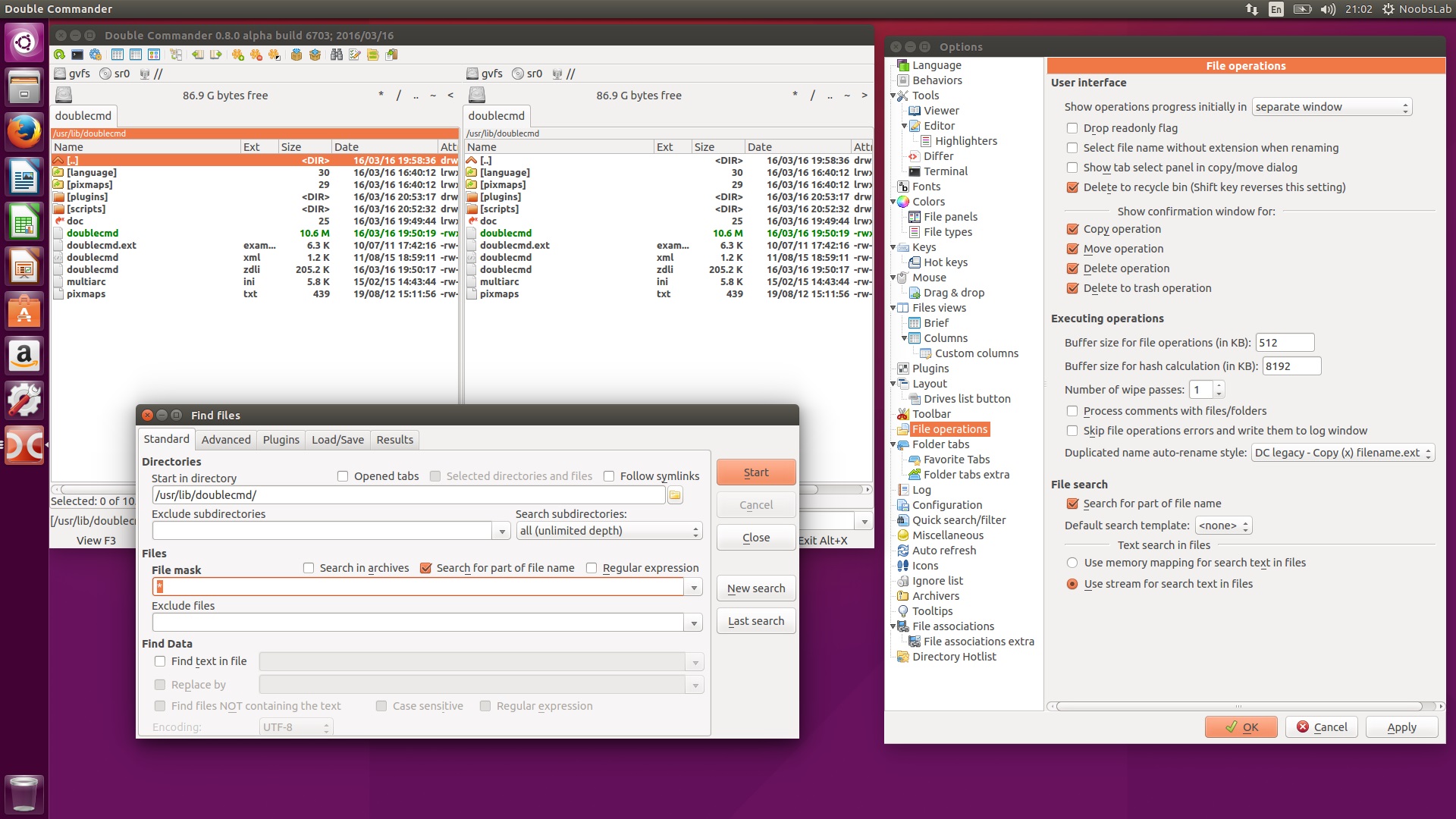Screen dimensions: 1456x819
Task: Open Search subdirectories depth dropdown
Action: click(609, 531)
